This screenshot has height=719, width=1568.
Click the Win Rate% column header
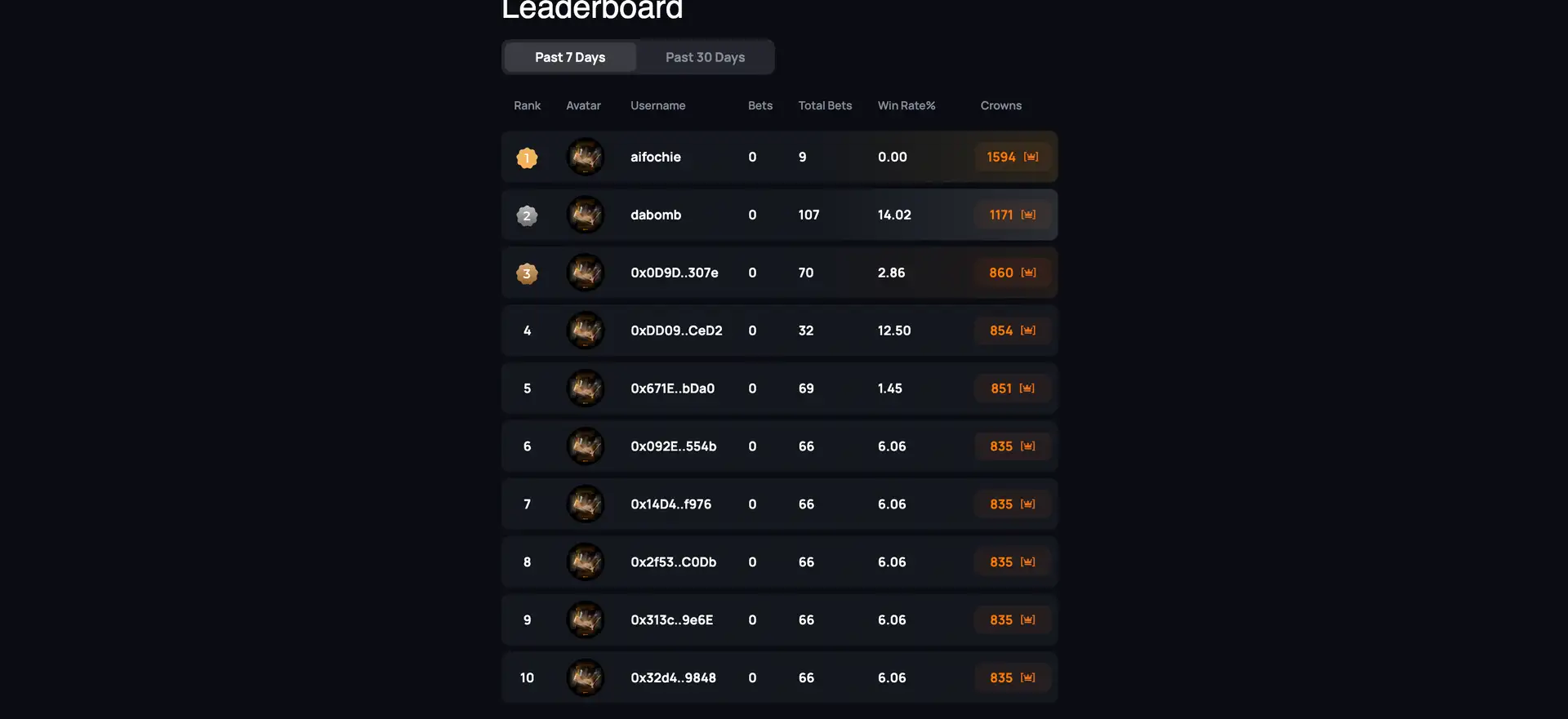[x=906, y=105]
